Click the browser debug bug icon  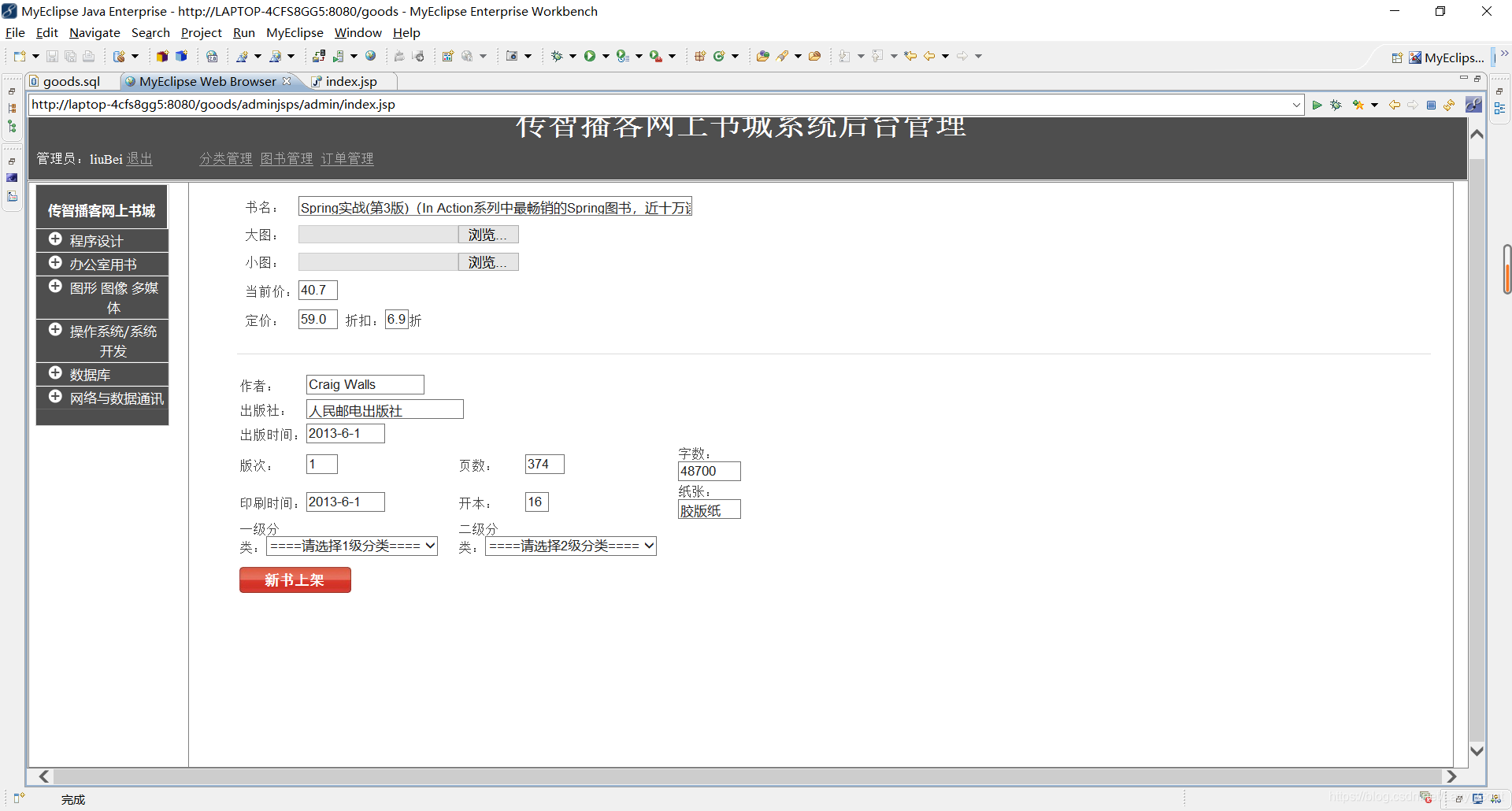pyautogui.click(x=1336, y=105)
